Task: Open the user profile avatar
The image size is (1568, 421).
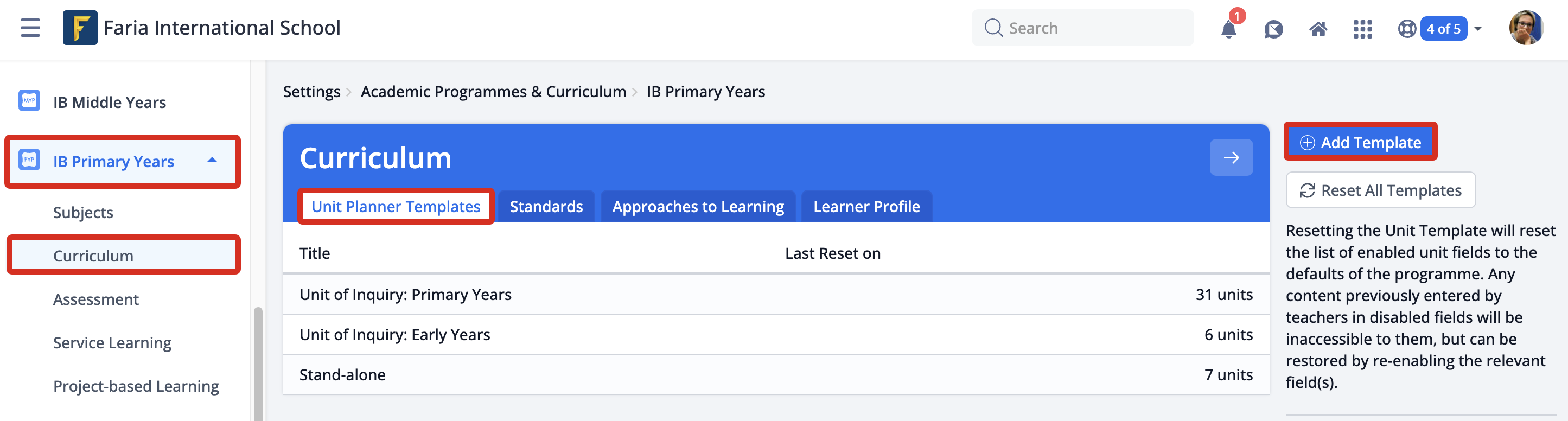Action: (1526, 28)
